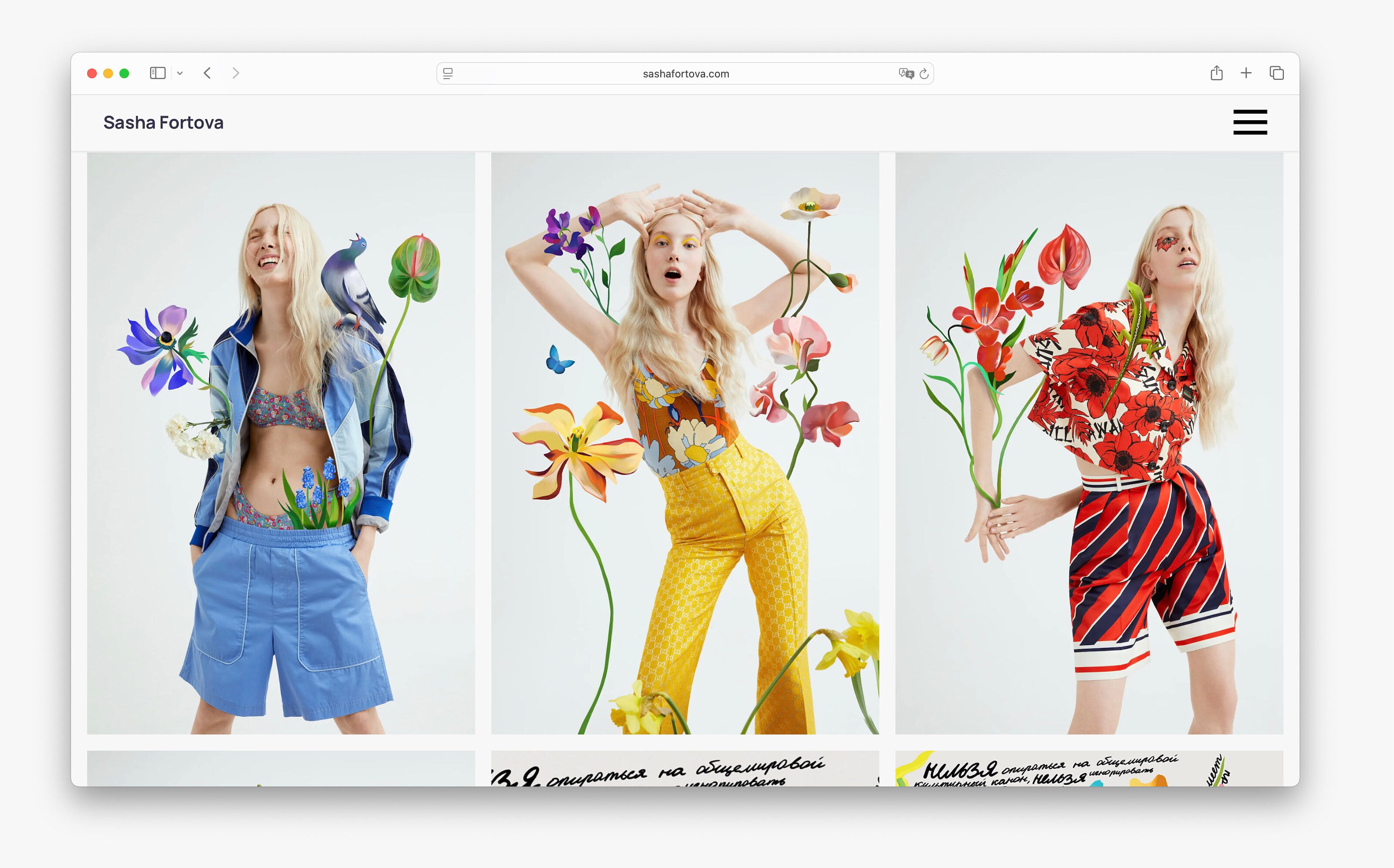This screenshot has height=868, width=1394.
Task: Toggle the Safari sidebar
Action: [157, 73]
